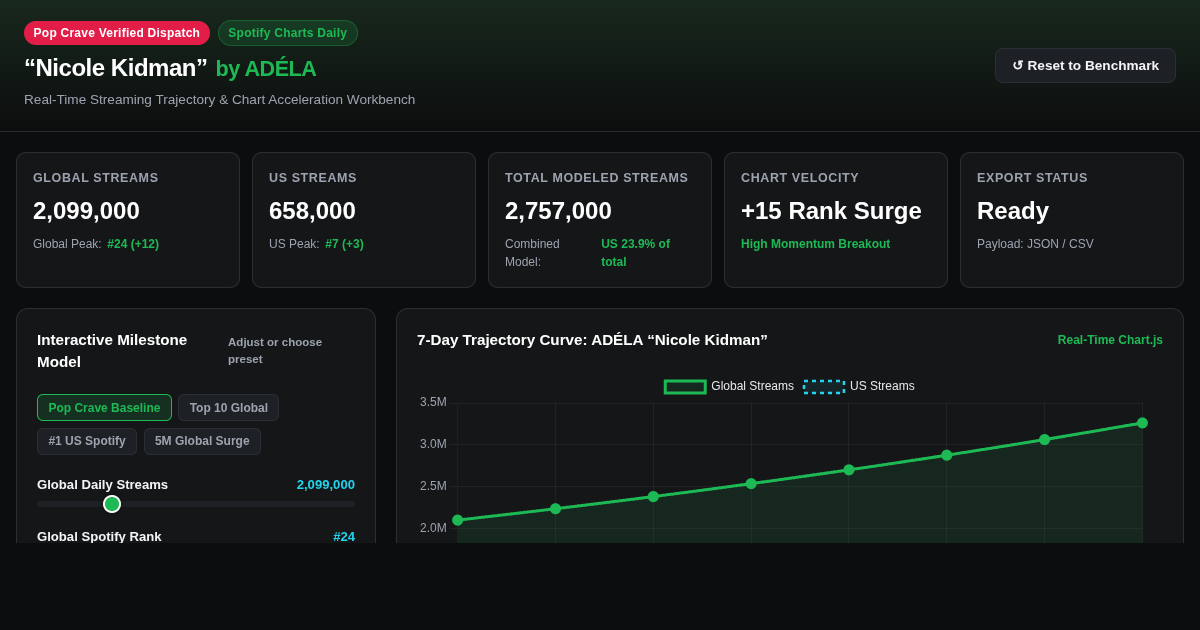Click the Global Spotify Rank #24 value
1200x630 pixels.
(x=344, y=537)
